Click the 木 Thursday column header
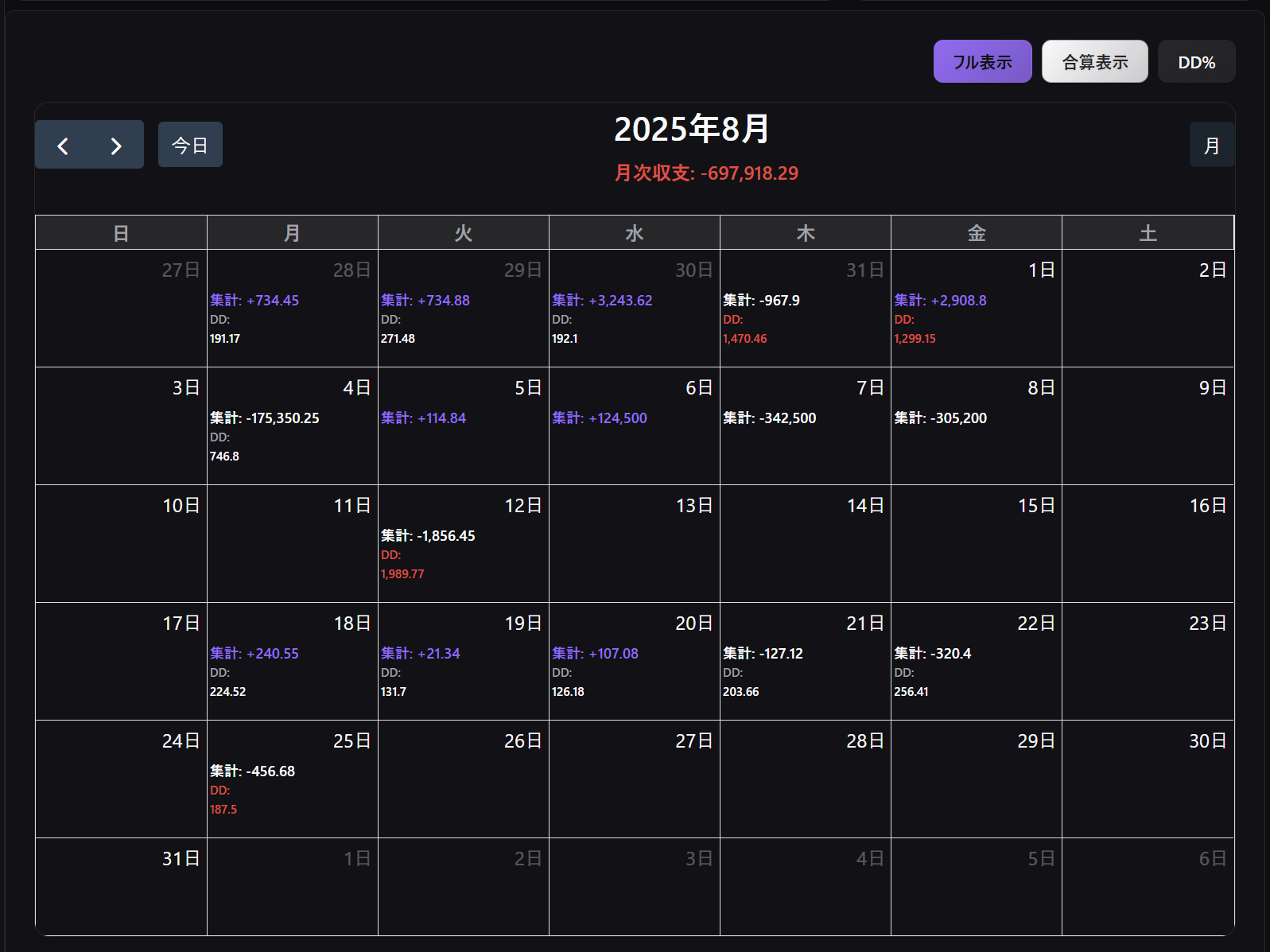Screen dimensions: 1270x952 coord(805,233)
